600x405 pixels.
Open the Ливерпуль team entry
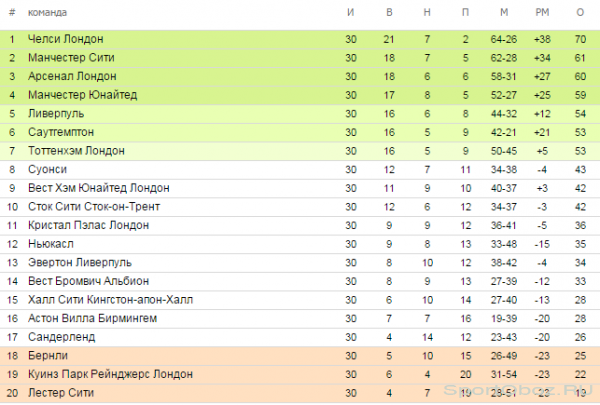point(56,114)
